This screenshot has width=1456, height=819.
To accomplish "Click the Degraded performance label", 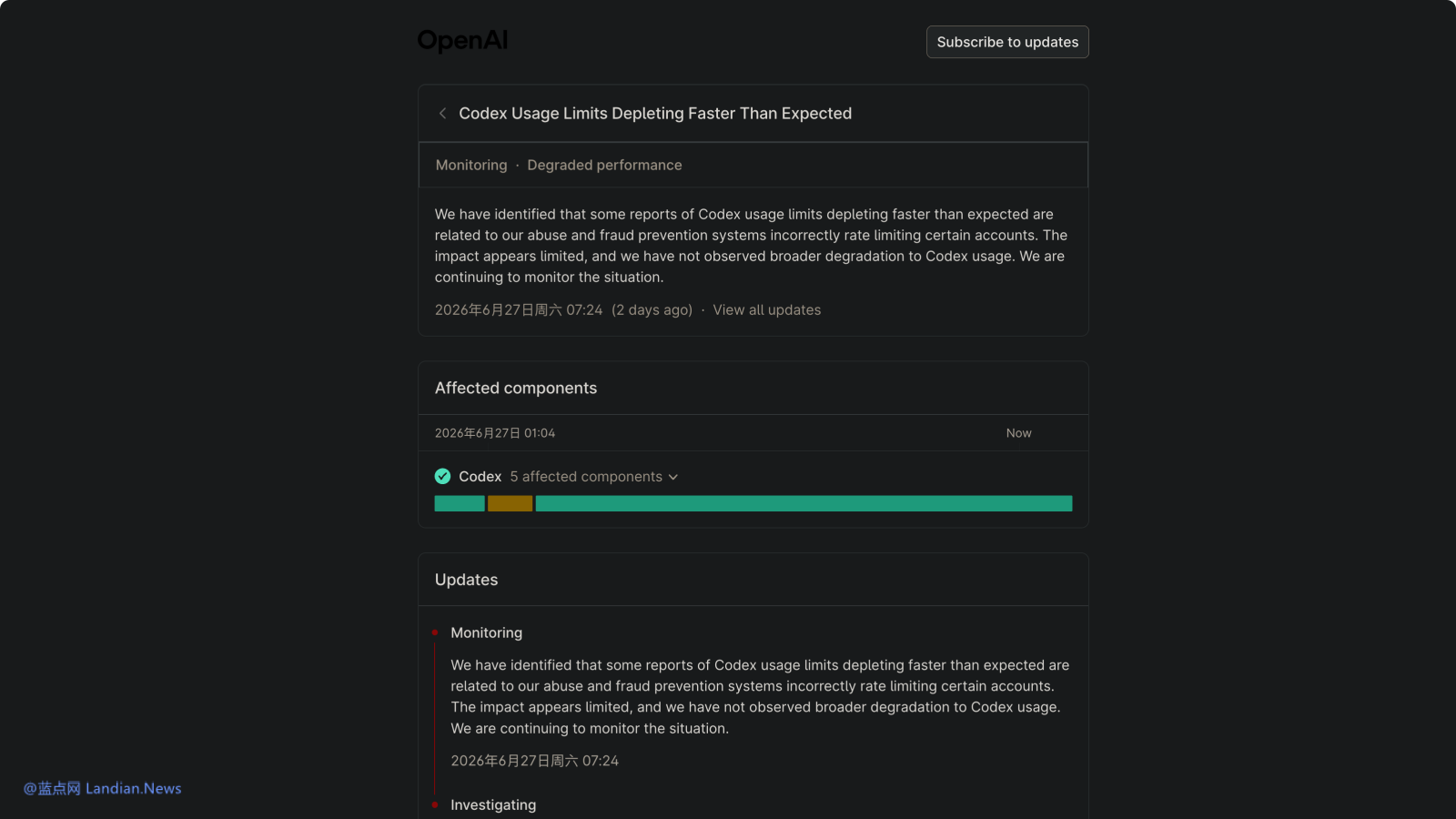I will point(604,165).
